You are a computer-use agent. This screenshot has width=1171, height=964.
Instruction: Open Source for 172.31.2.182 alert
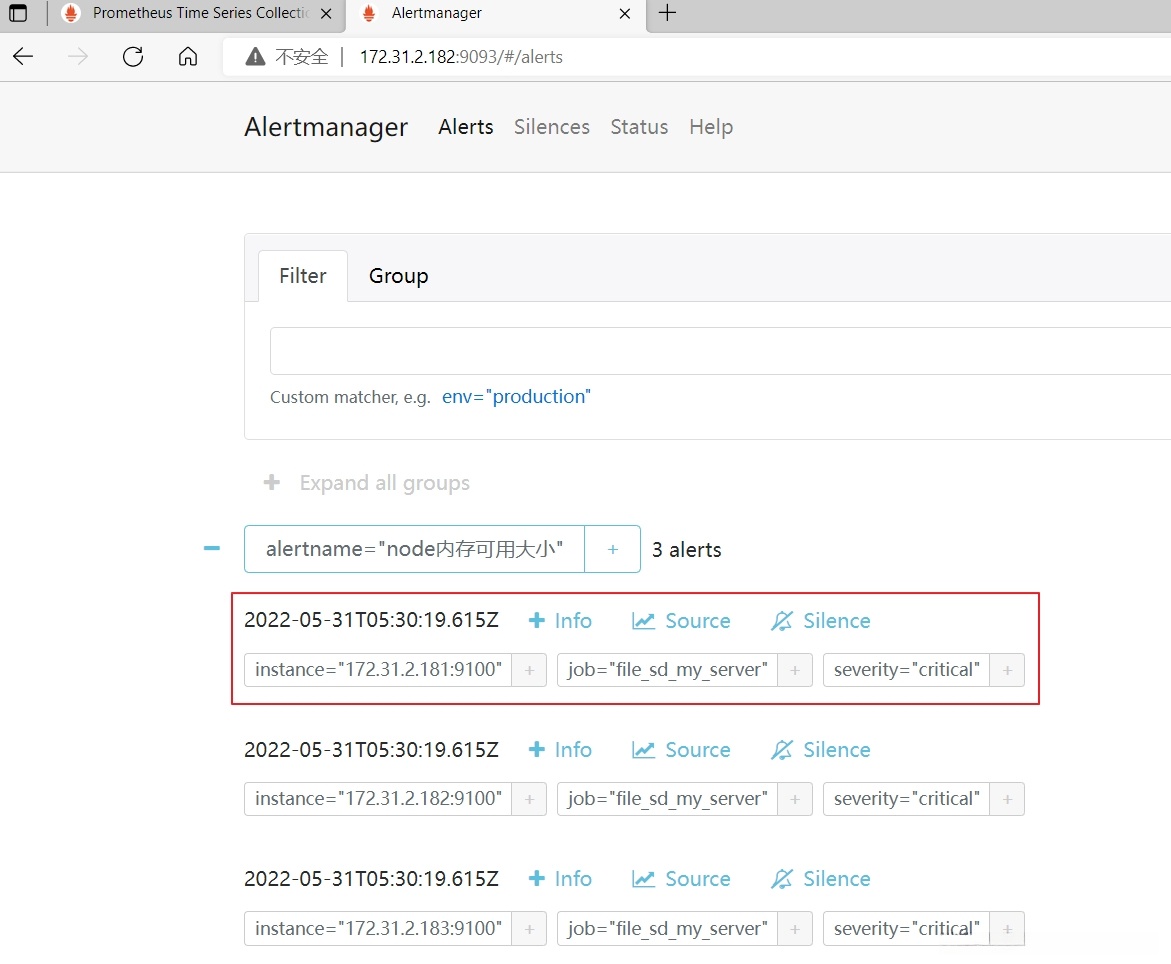point(681,750)
